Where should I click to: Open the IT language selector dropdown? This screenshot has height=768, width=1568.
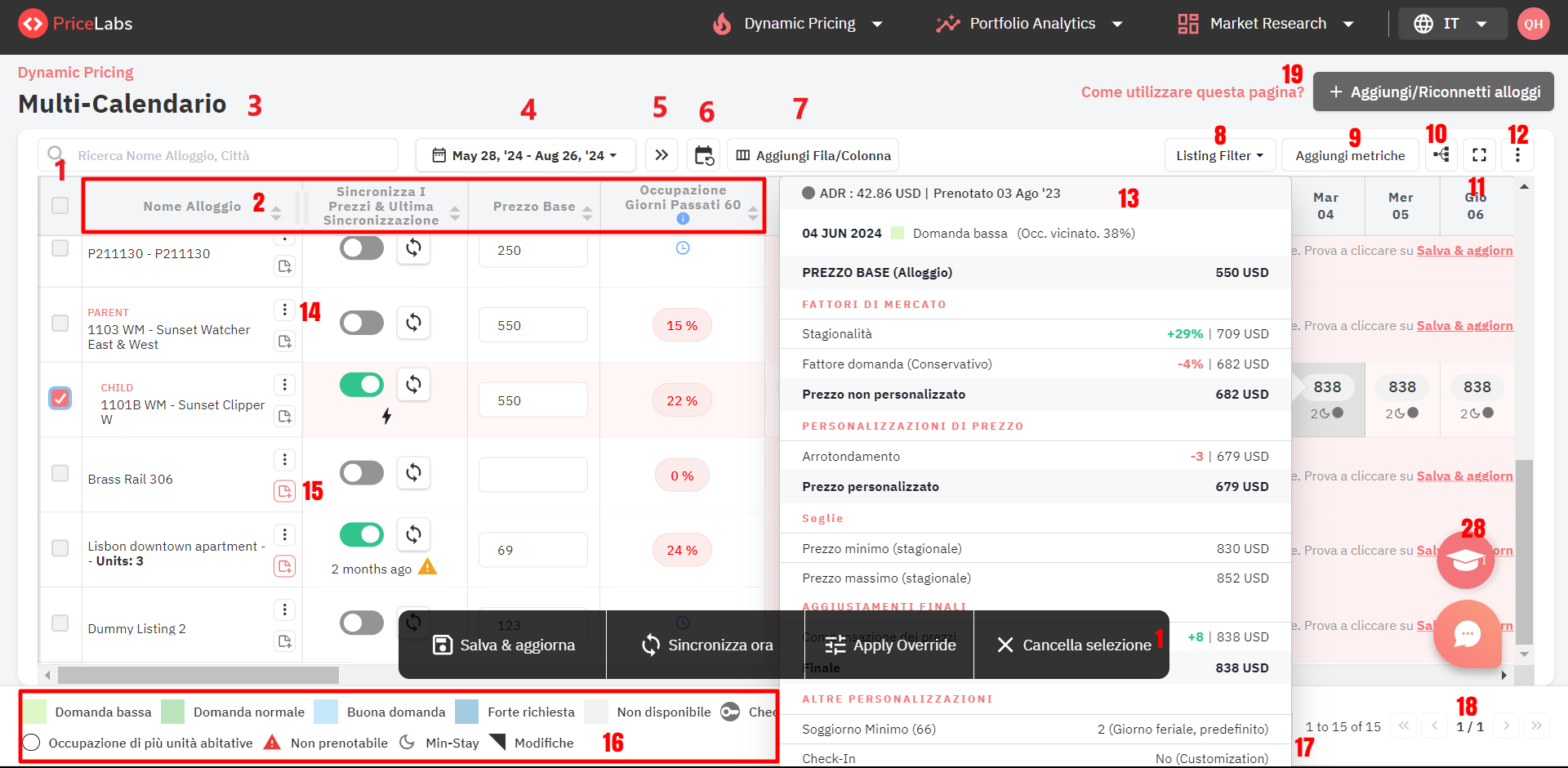[x=1452, y=24]
